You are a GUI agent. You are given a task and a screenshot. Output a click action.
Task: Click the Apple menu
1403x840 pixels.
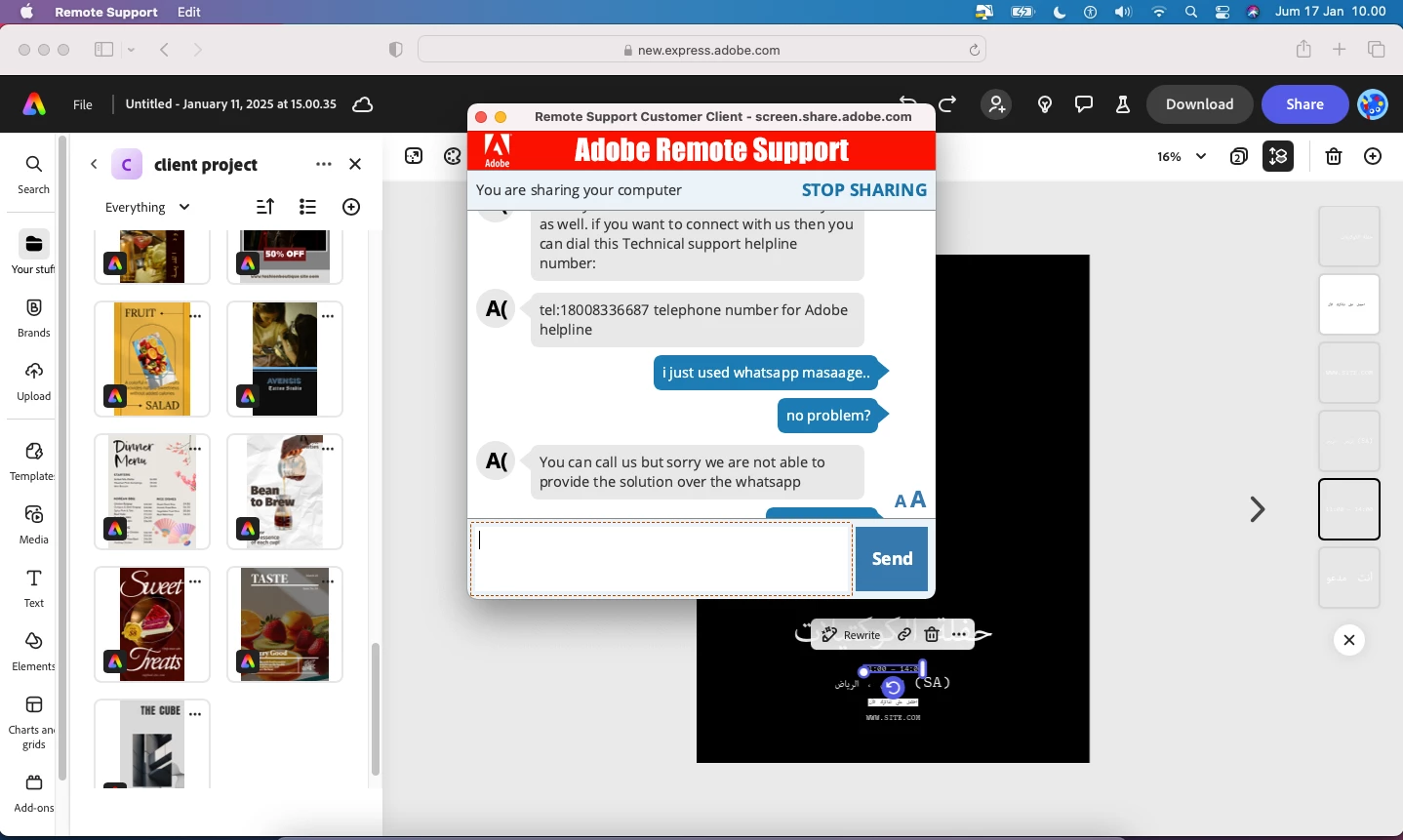pos(26,12)
